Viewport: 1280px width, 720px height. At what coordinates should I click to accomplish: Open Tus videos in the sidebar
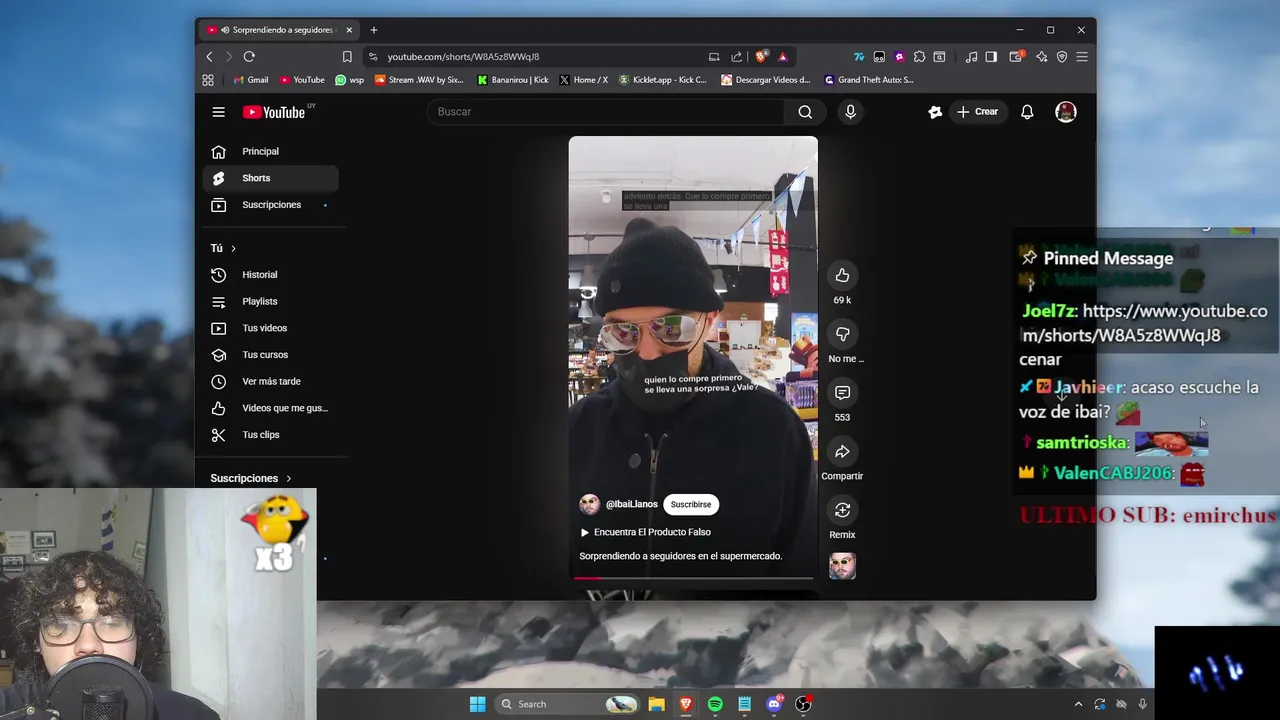pyautogui.click(x=271, y=328)
